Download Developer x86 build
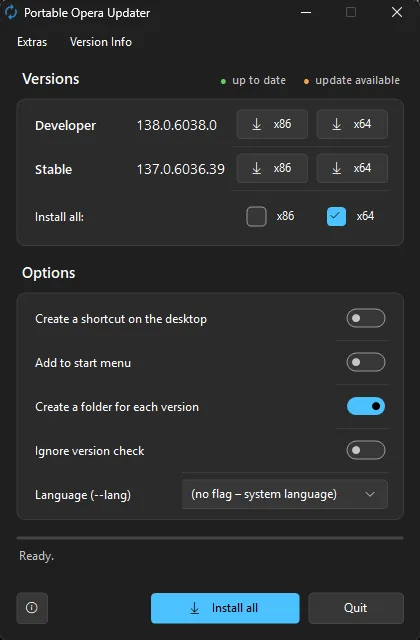Screen dimensions: 420x640 [272, 124]
